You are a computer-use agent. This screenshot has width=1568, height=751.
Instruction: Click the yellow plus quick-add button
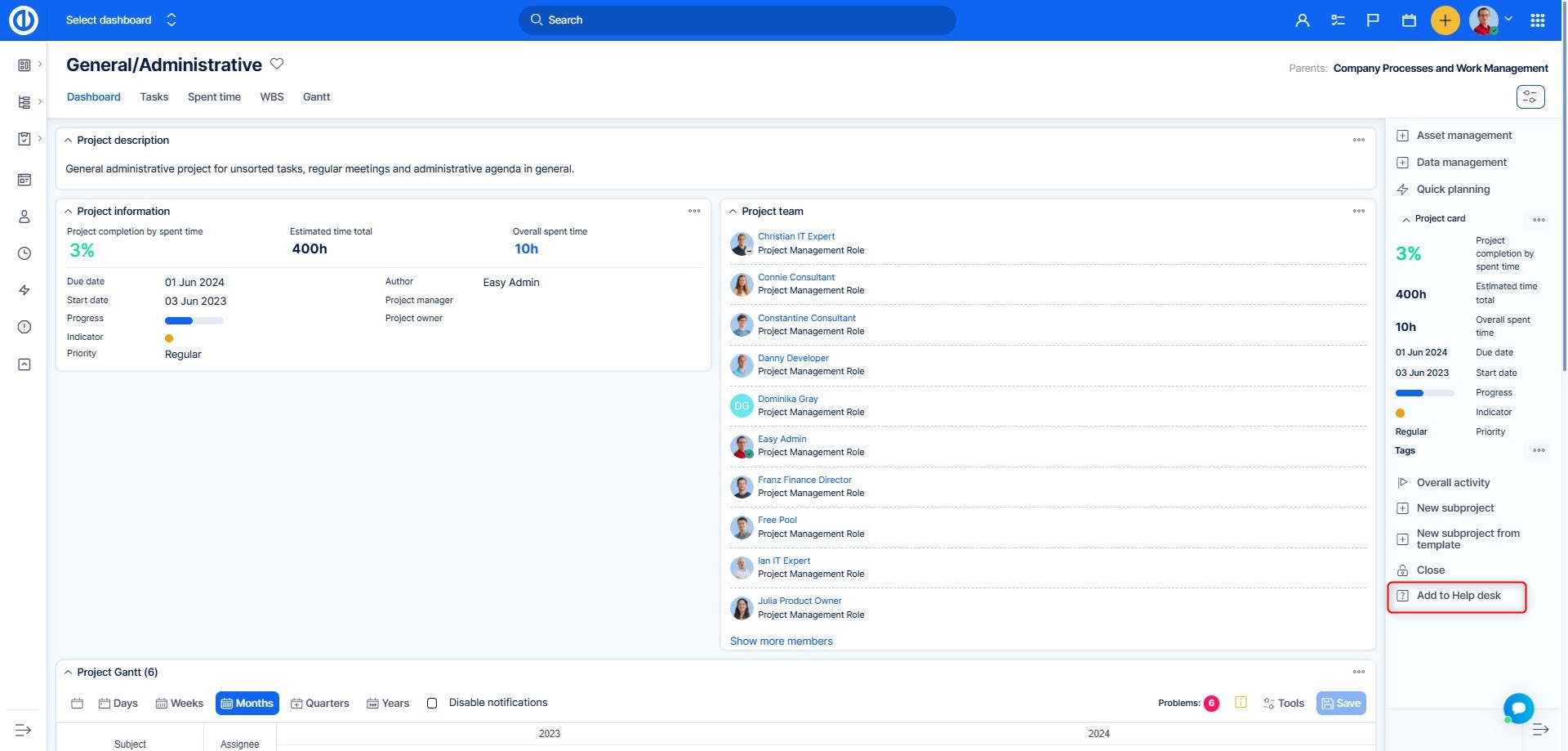coord(1445,20)
